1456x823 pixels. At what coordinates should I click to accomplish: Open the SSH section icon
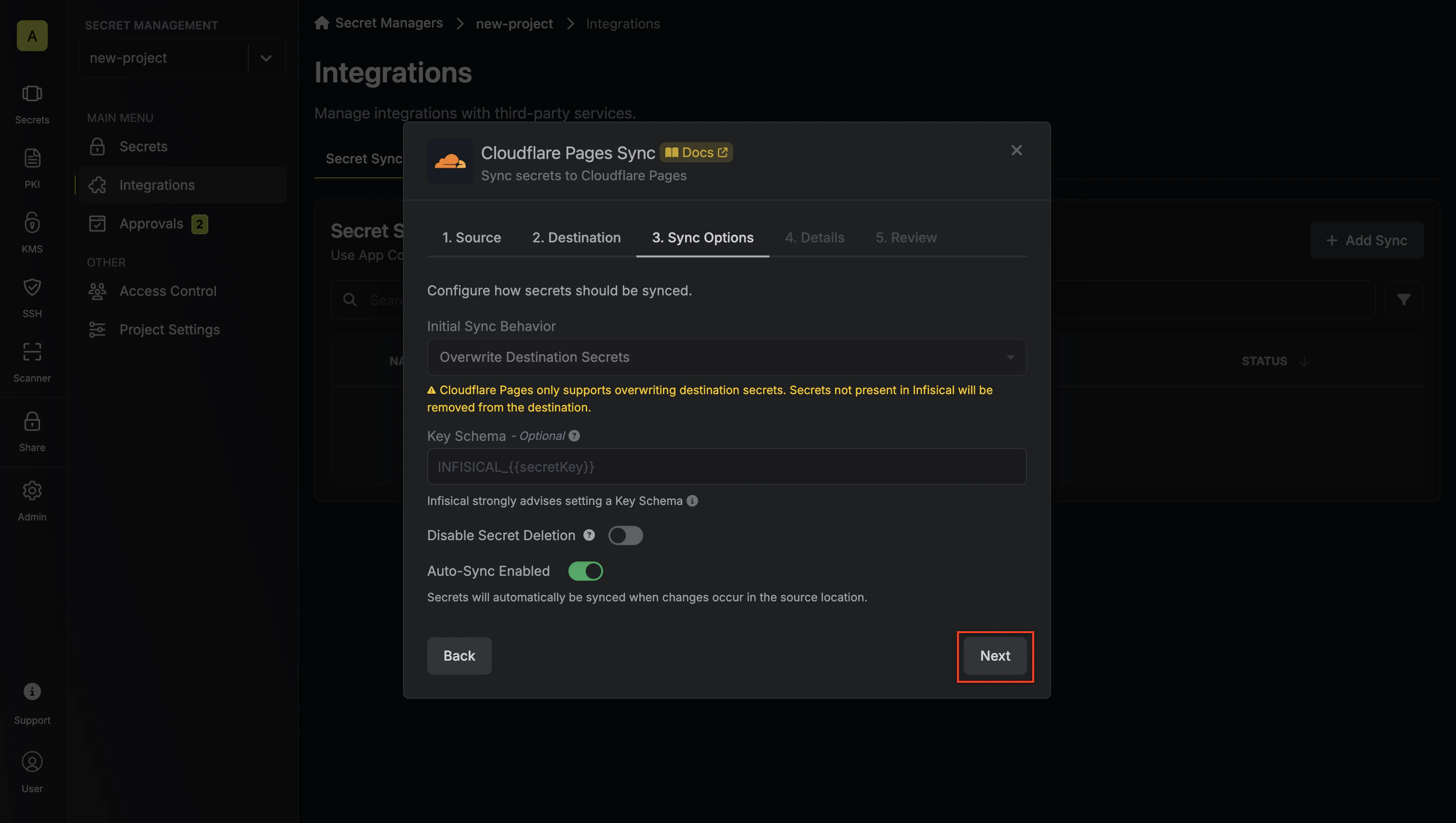(x=32, y=287)
